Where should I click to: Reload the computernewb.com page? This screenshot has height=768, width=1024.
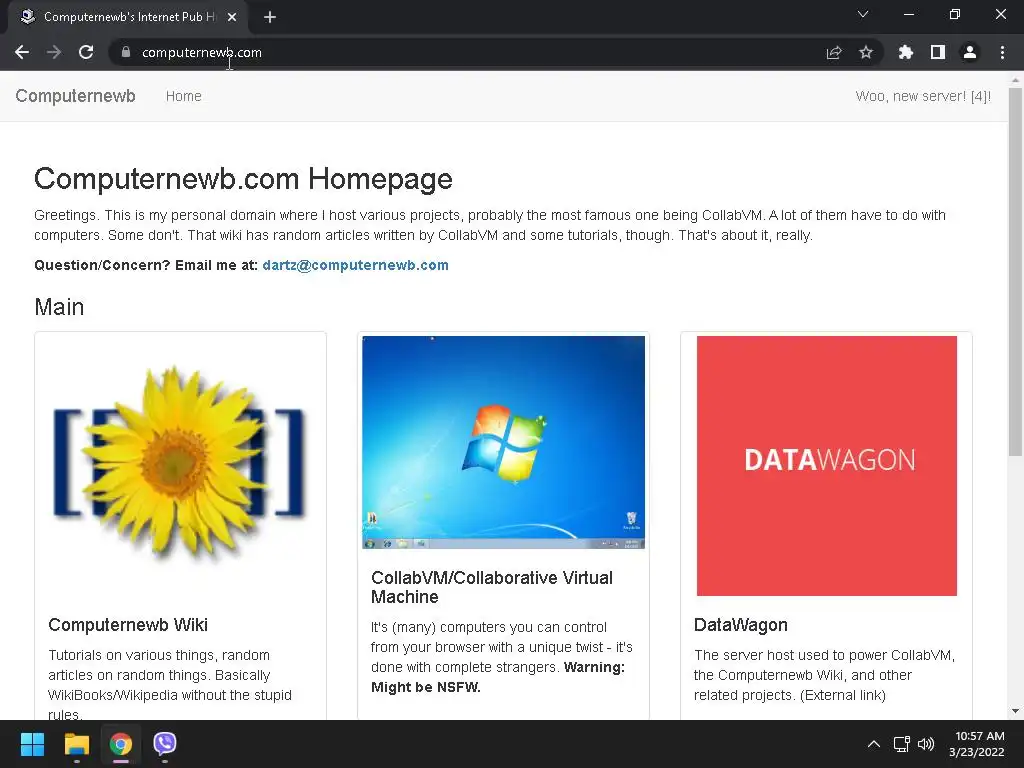pyautogui.click(x=86, y=52)
